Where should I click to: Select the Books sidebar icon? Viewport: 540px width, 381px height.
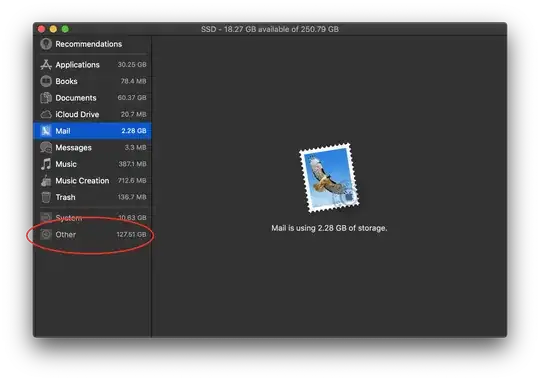(x=46, y=81)
